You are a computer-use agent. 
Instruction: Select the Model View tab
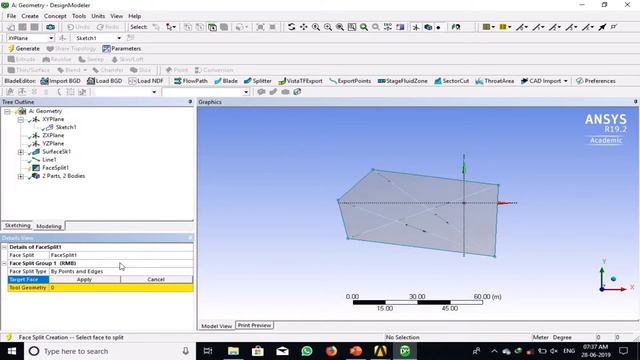[216, 326]
